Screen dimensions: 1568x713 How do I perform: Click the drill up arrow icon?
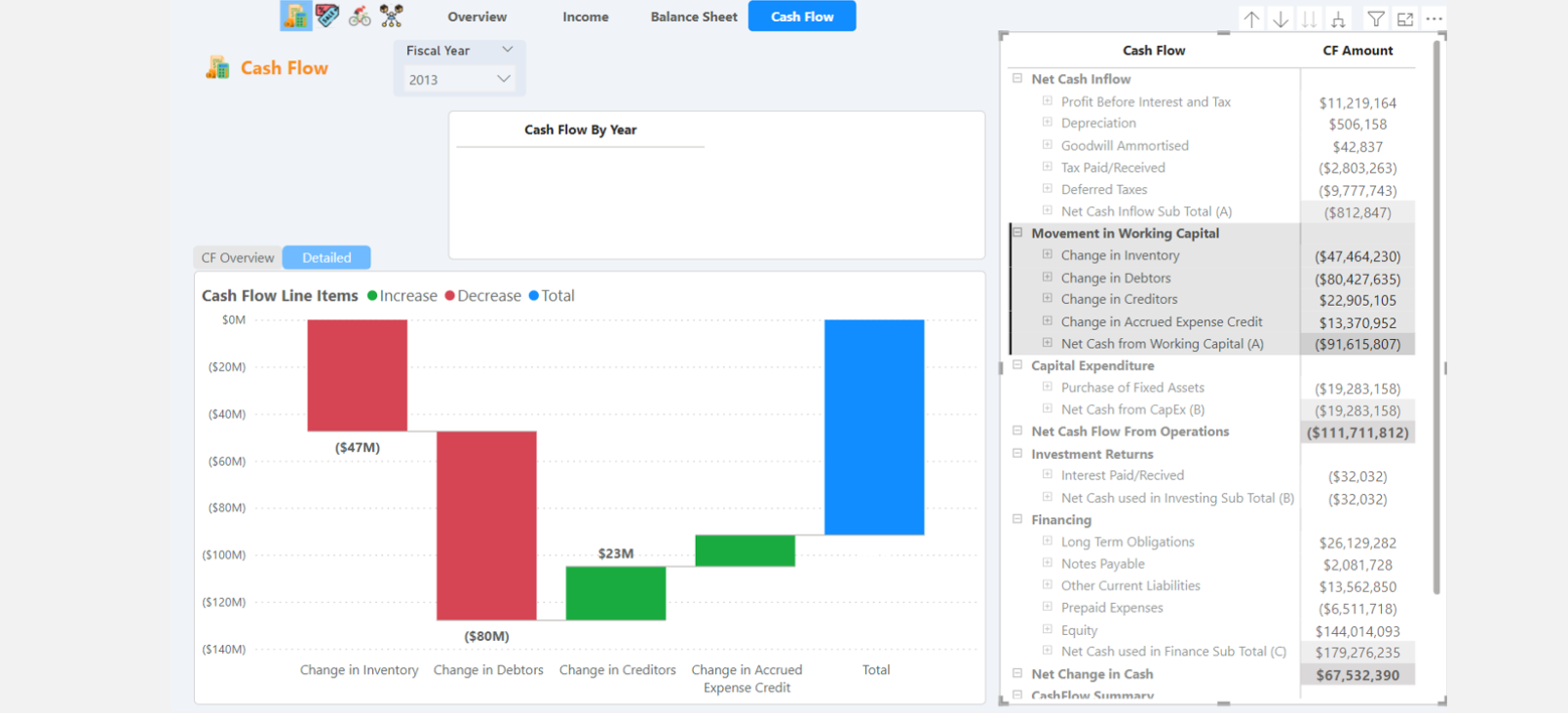(1251, 19)
